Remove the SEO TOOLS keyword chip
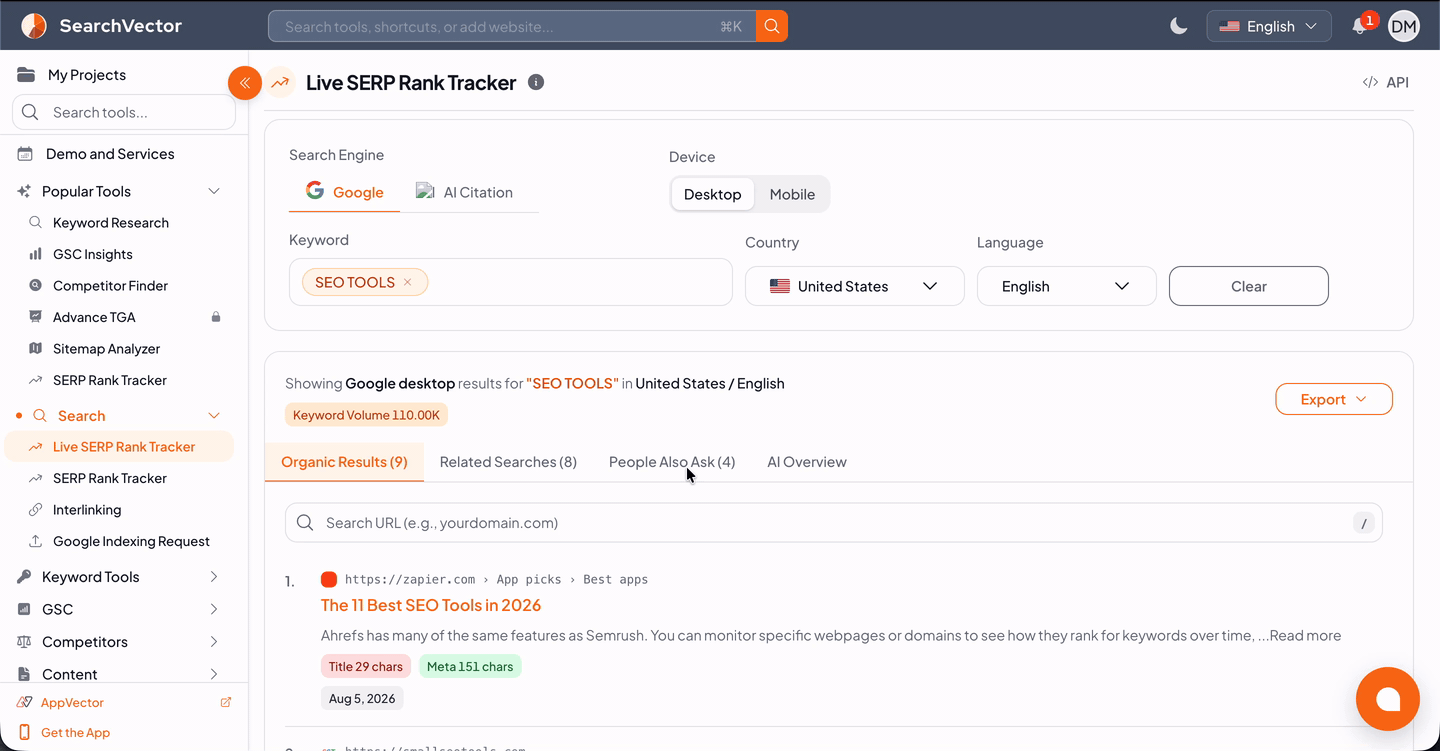This screenshot has width=1440, height=751. (407, 282)
